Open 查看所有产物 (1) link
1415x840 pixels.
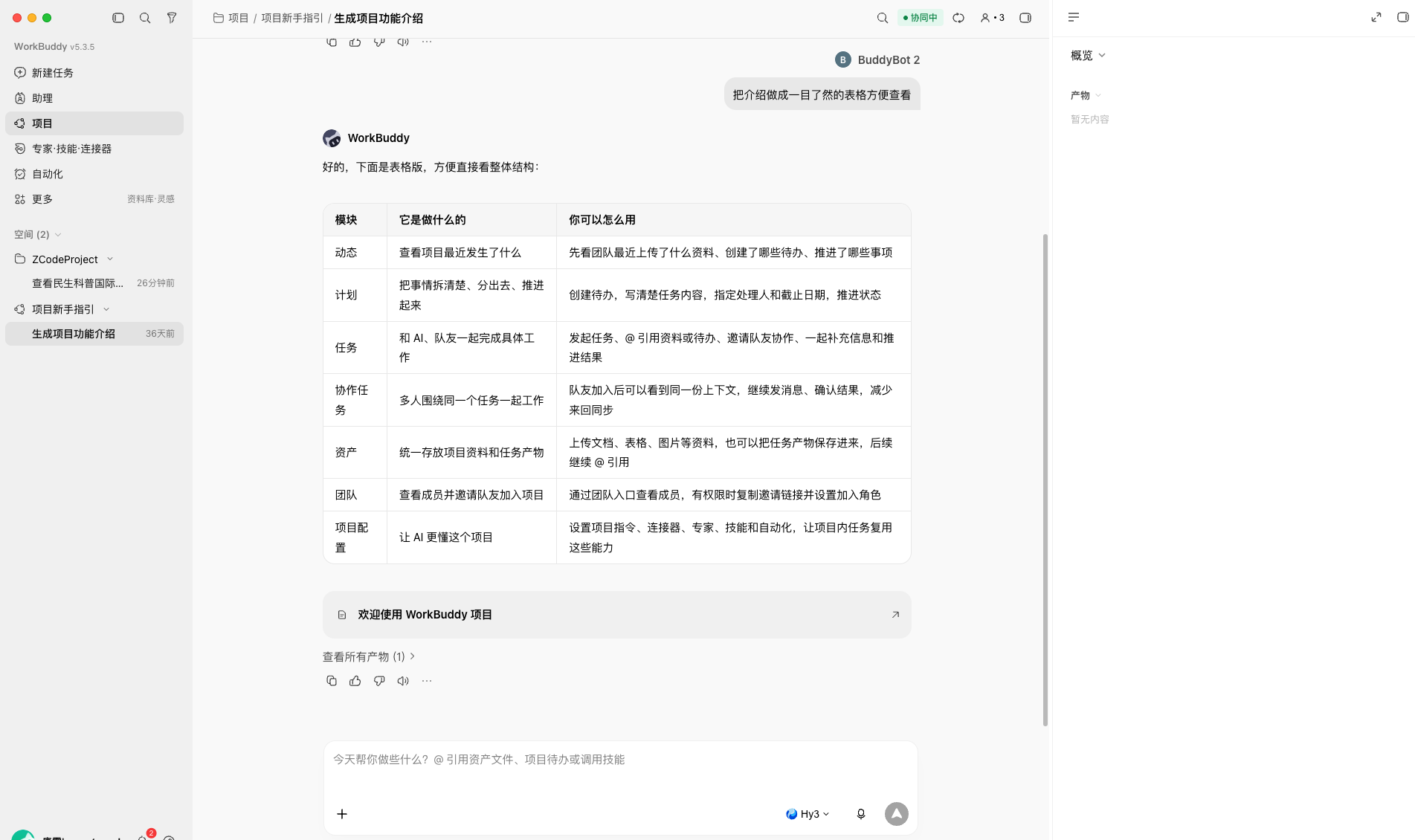click(369, 657)
